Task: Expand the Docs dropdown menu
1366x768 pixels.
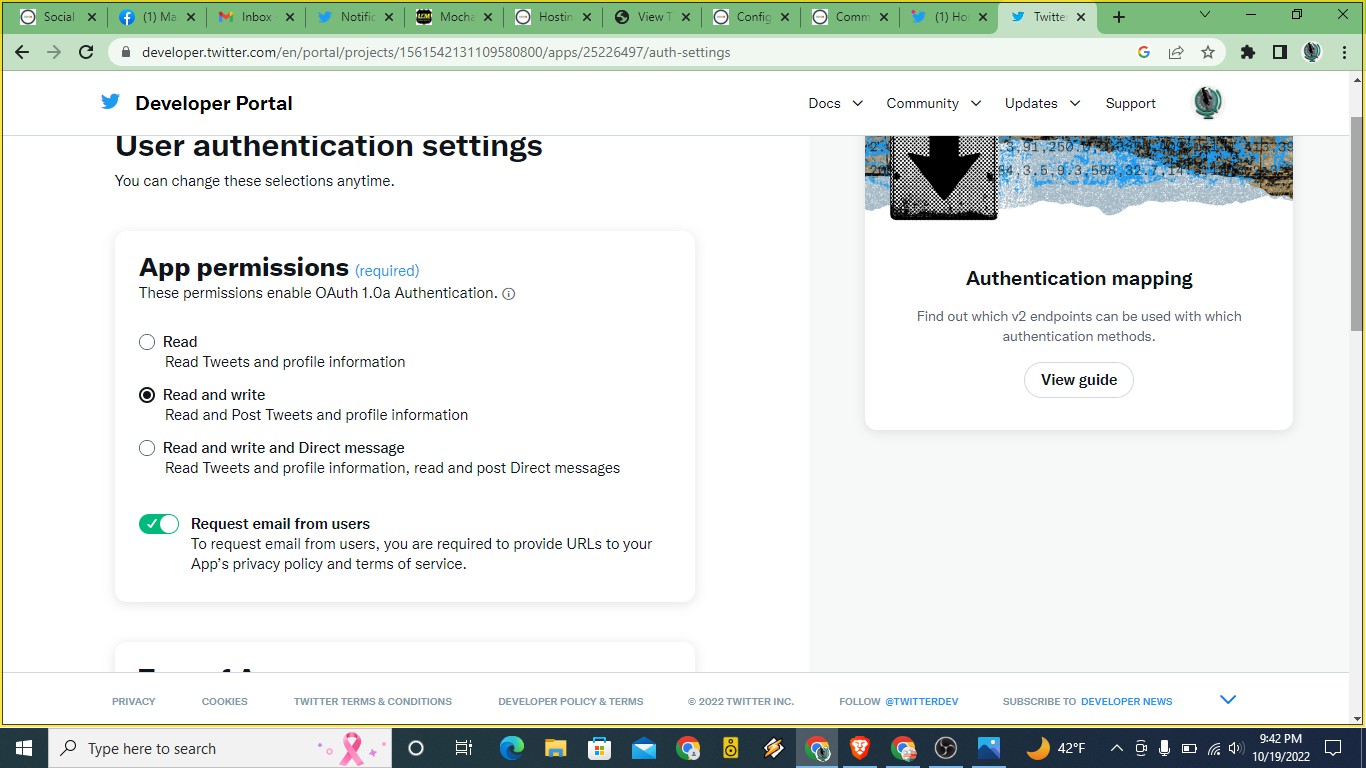Action: (x=835, y=103)
